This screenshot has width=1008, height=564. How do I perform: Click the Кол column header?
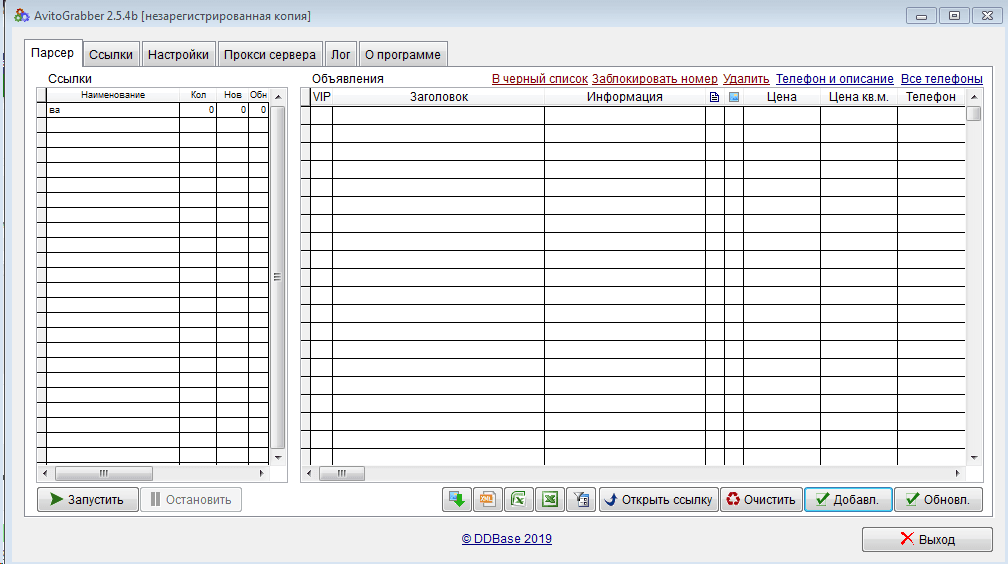pyautogui.click(x=198, y=95)
